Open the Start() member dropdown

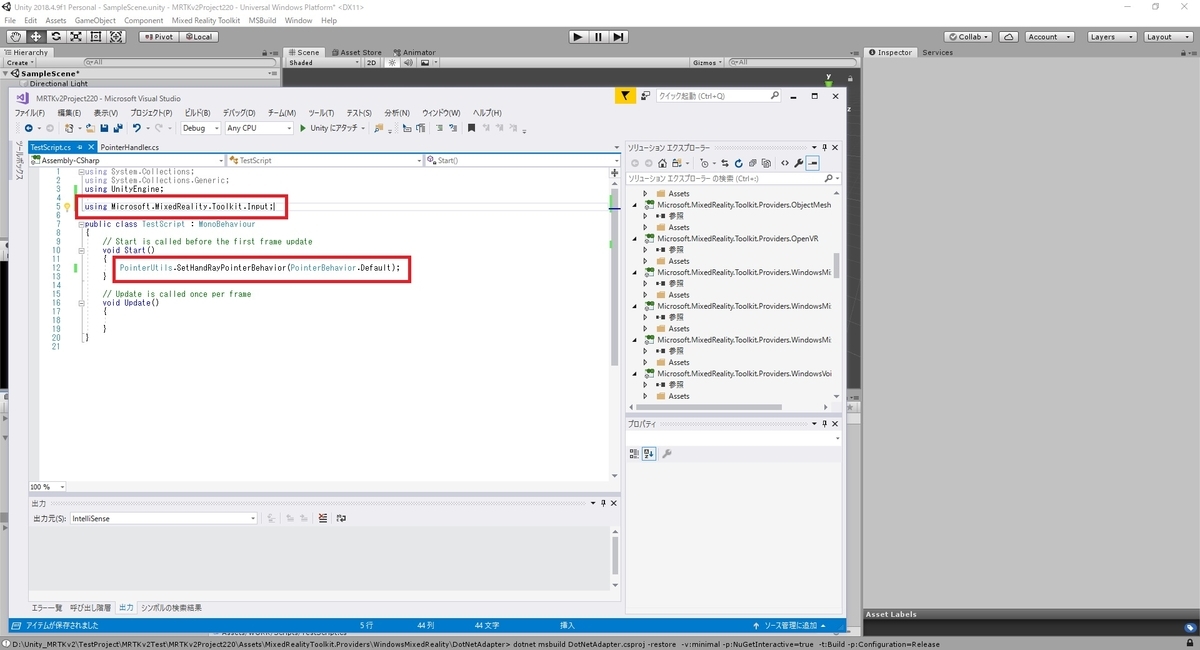click(x=521, y=160)
